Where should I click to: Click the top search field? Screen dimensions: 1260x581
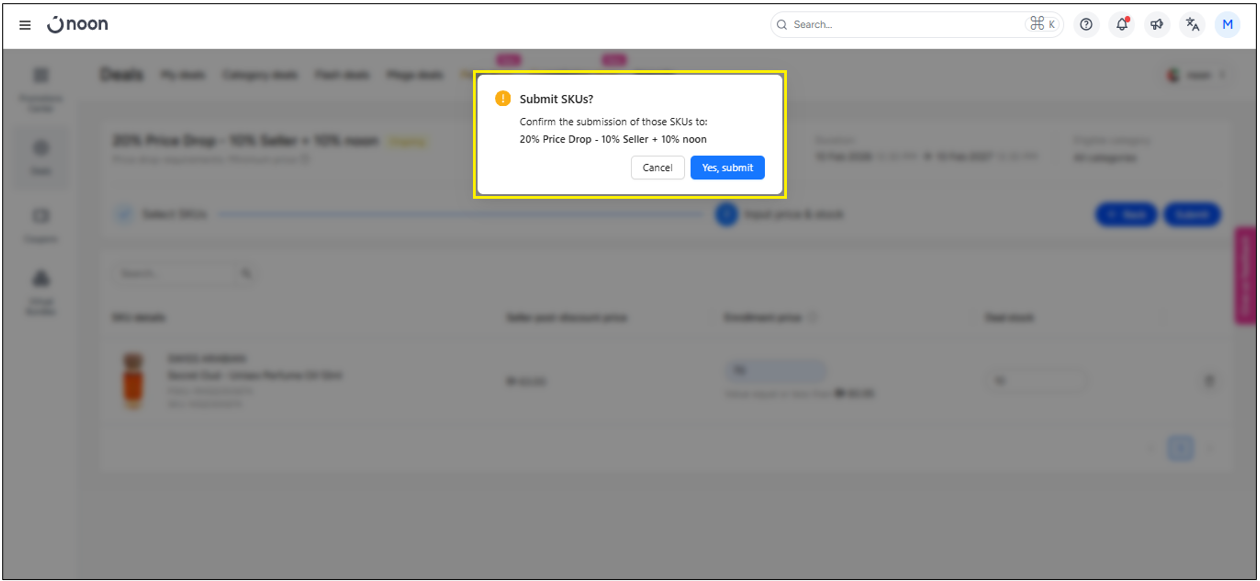tap(900, 25)
